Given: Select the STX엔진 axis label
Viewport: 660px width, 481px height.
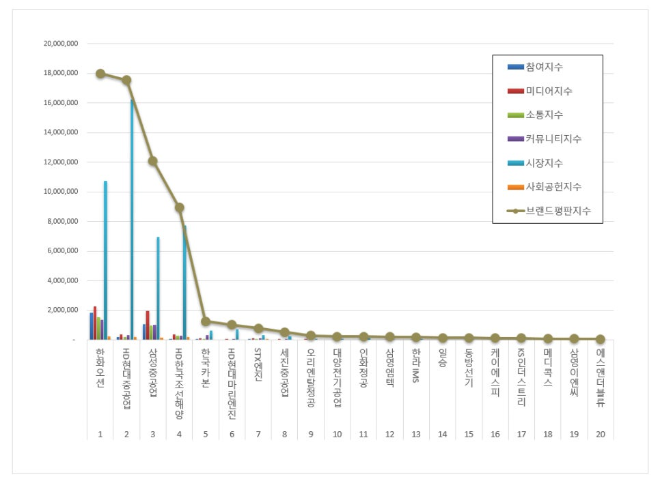Looking at the screenshot, I should tap(258, 365).
